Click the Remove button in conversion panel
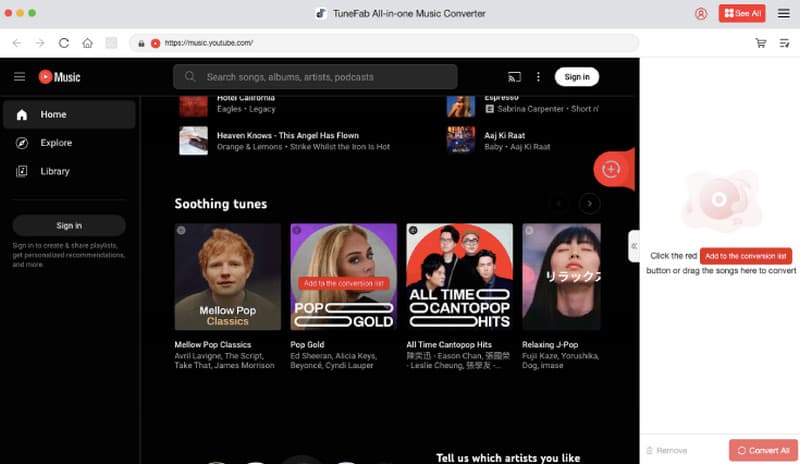This screenshot has width=800, height=464. [667, 450]
